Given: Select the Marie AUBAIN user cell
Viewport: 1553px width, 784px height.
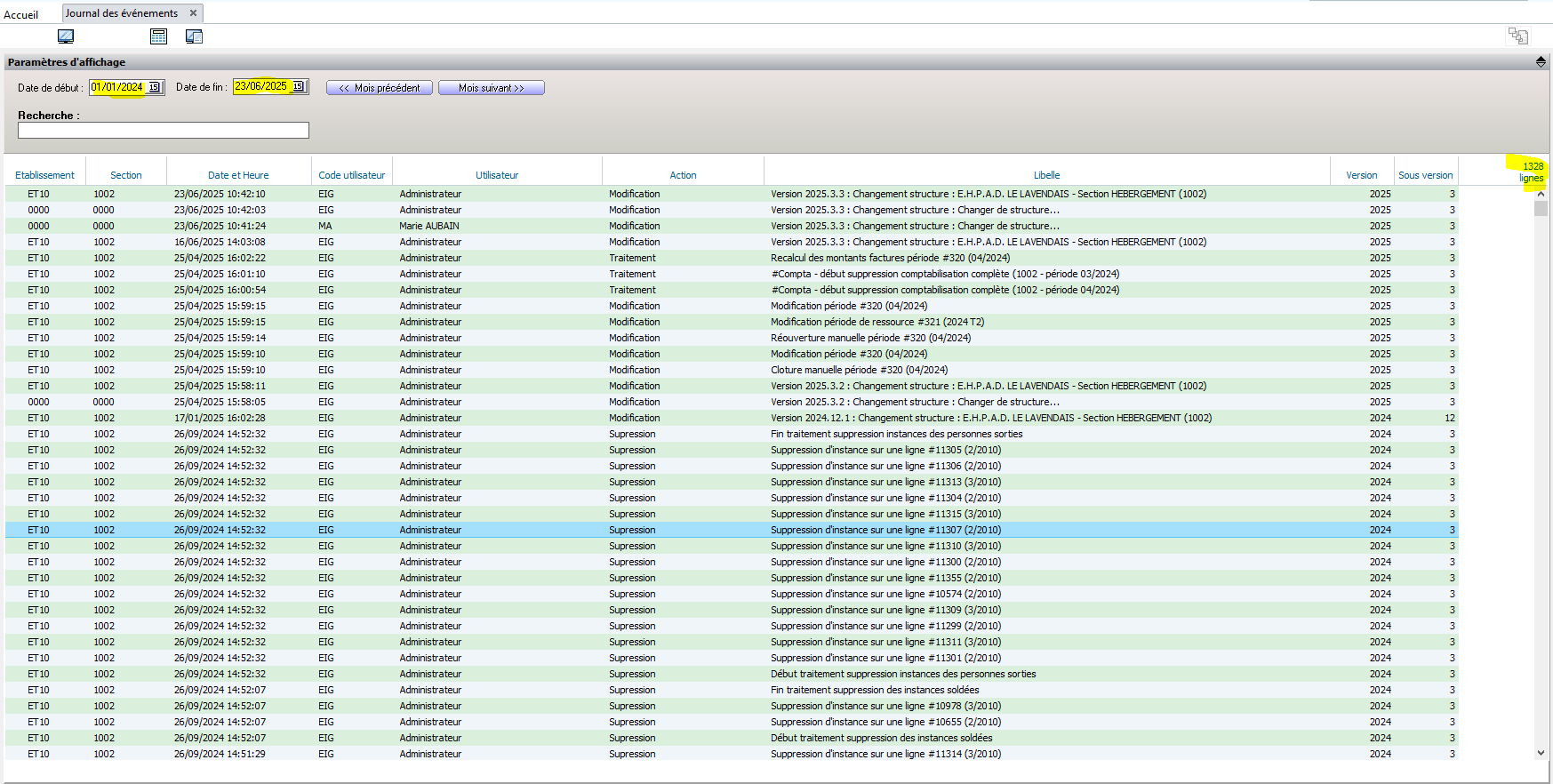Looking at the screenshot, I should (x=428, y=226).
